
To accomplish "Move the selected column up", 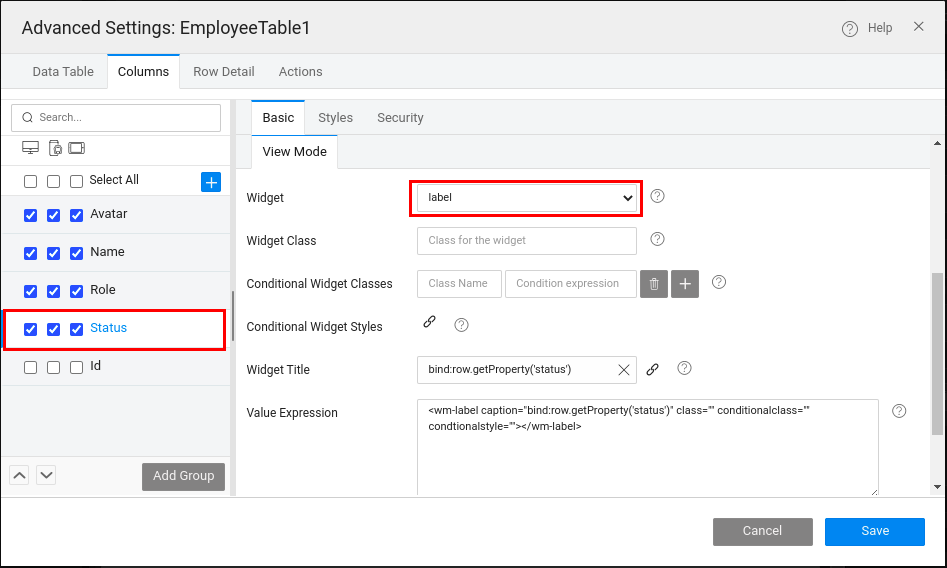I will (19, 475).
